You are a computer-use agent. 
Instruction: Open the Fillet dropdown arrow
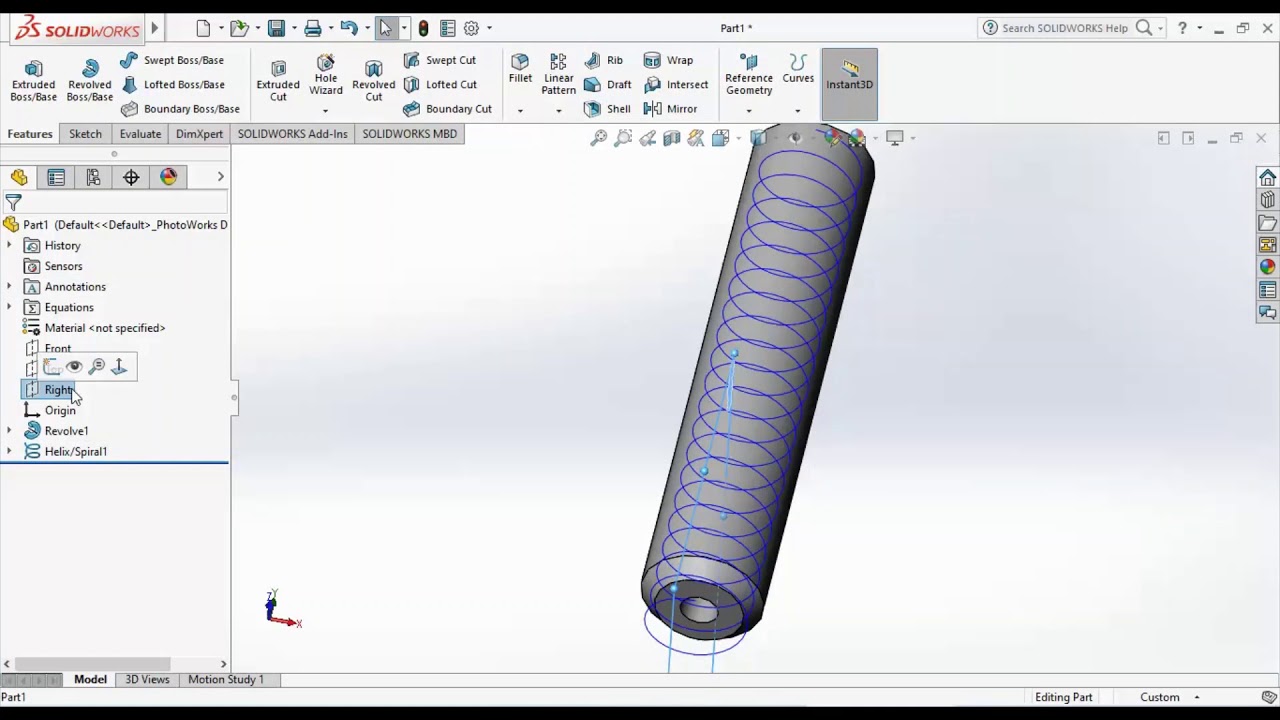pos(520,110)
